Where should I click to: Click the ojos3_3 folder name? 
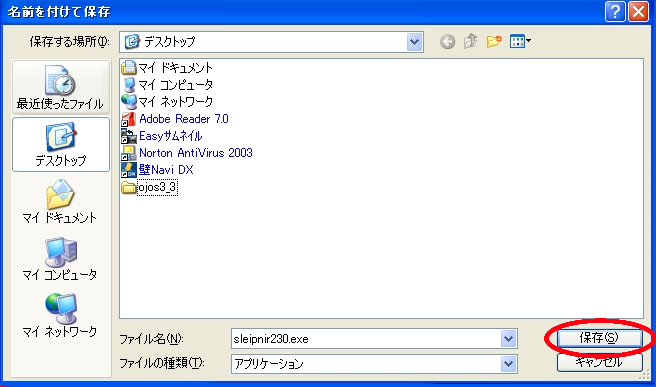pos(157,187)
